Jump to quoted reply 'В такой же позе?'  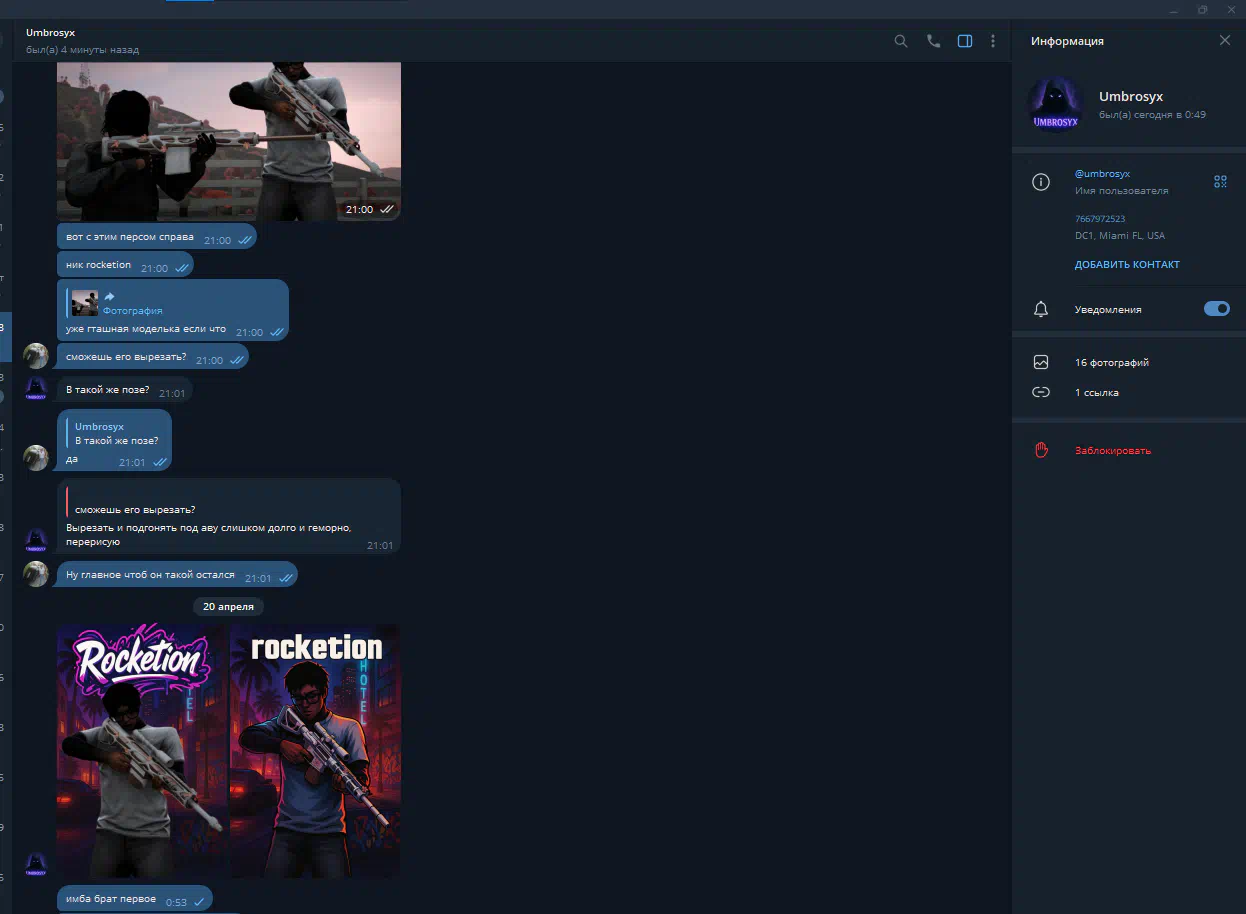pos(116,433)
